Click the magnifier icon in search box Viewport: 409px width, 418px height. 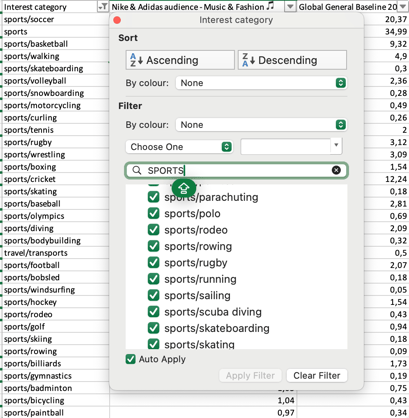pos(137,170)
